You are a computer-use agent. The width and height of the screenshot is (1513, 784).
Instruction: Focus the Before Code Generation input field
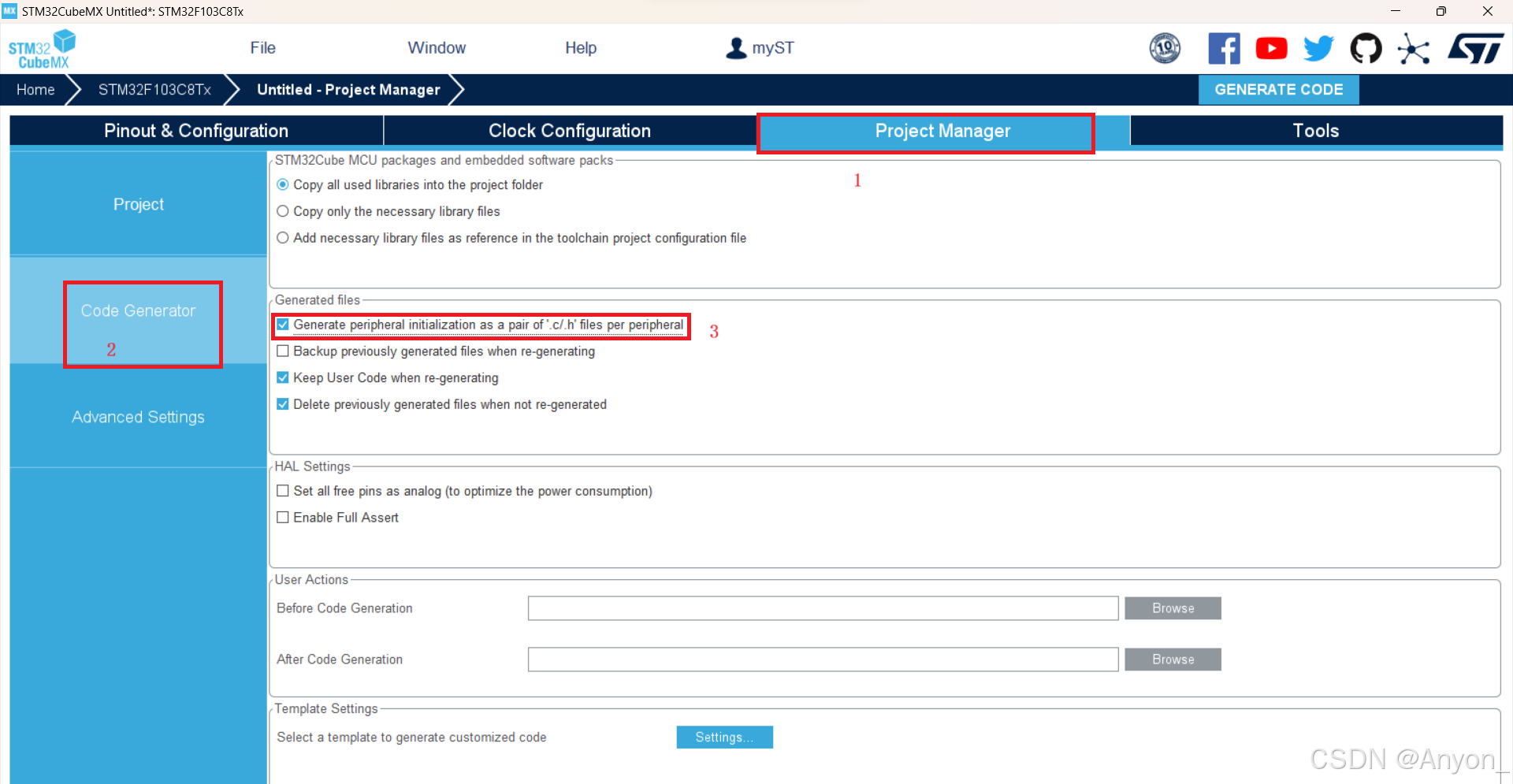click(823, 608)
